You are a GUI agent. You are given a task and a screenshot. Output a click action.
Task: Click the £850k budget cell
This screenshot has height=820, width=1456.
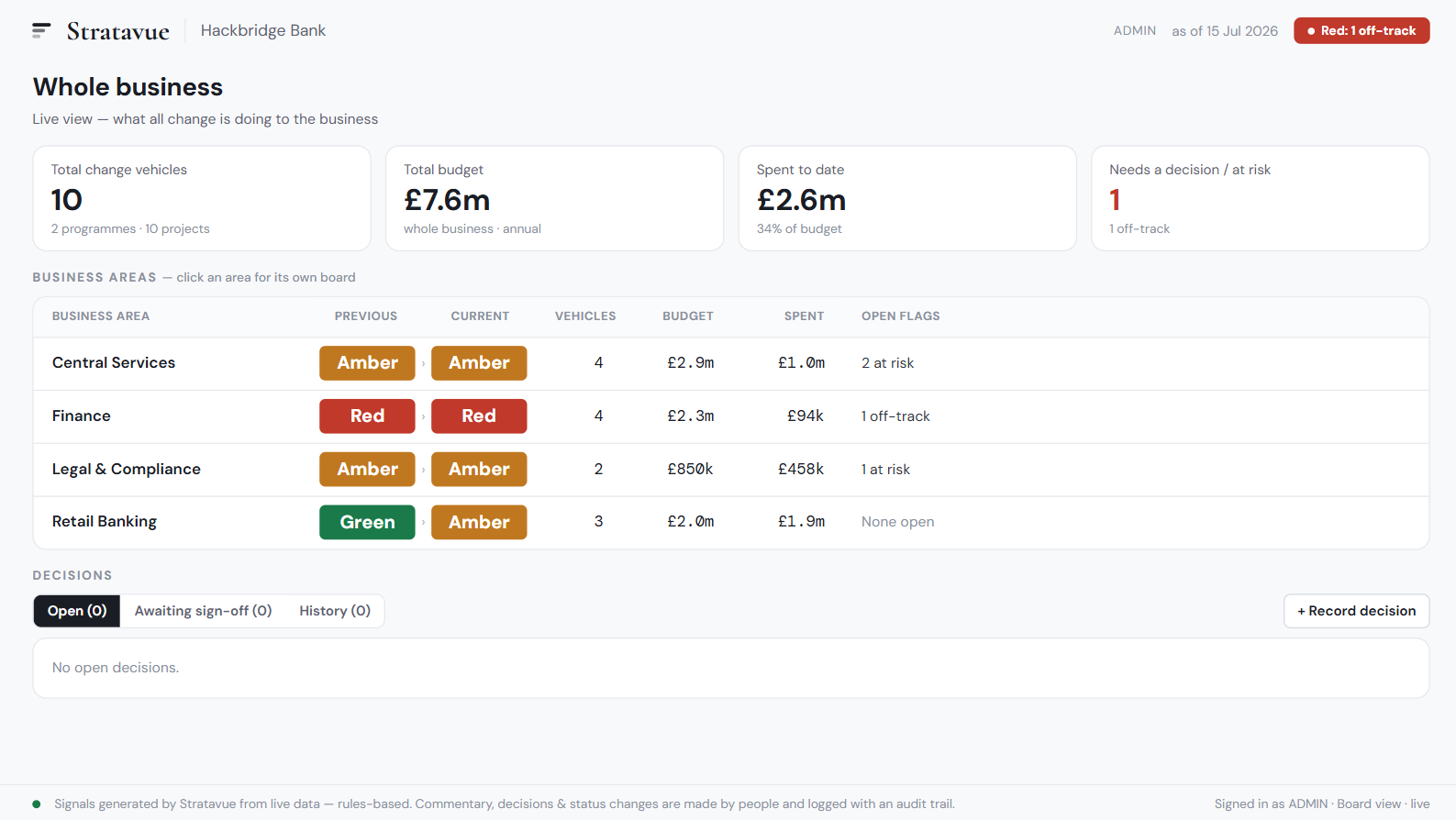click(690, 470)
